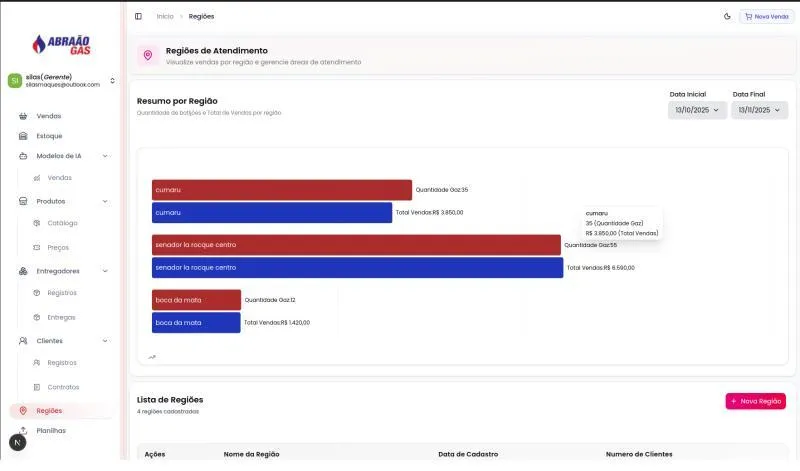The height and width of the screenshot is (471, 800).
Task: Click the Nova Venda cart button
Action: point(766,16)
